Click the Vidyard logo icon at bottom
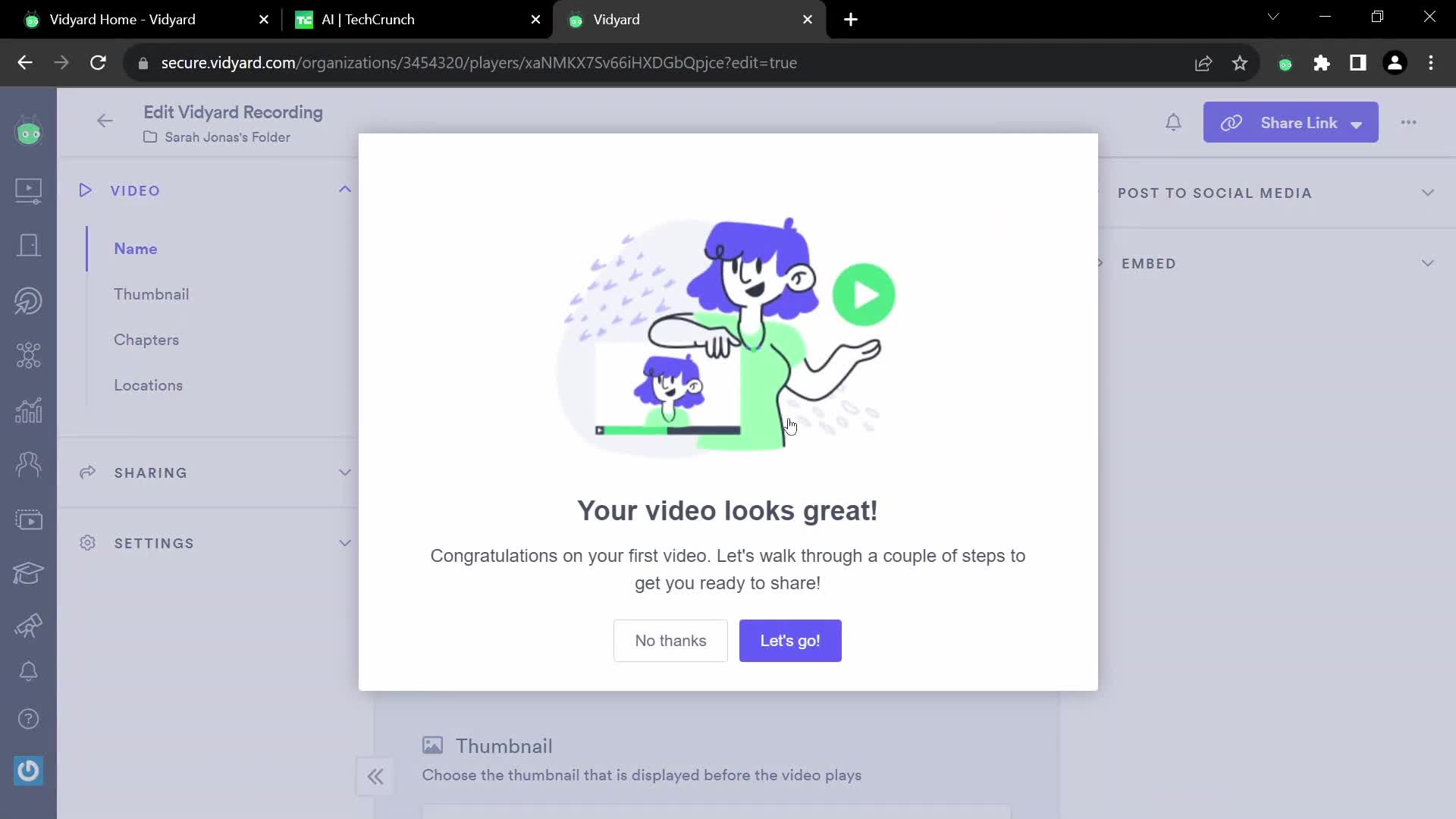 click(27, 770)
